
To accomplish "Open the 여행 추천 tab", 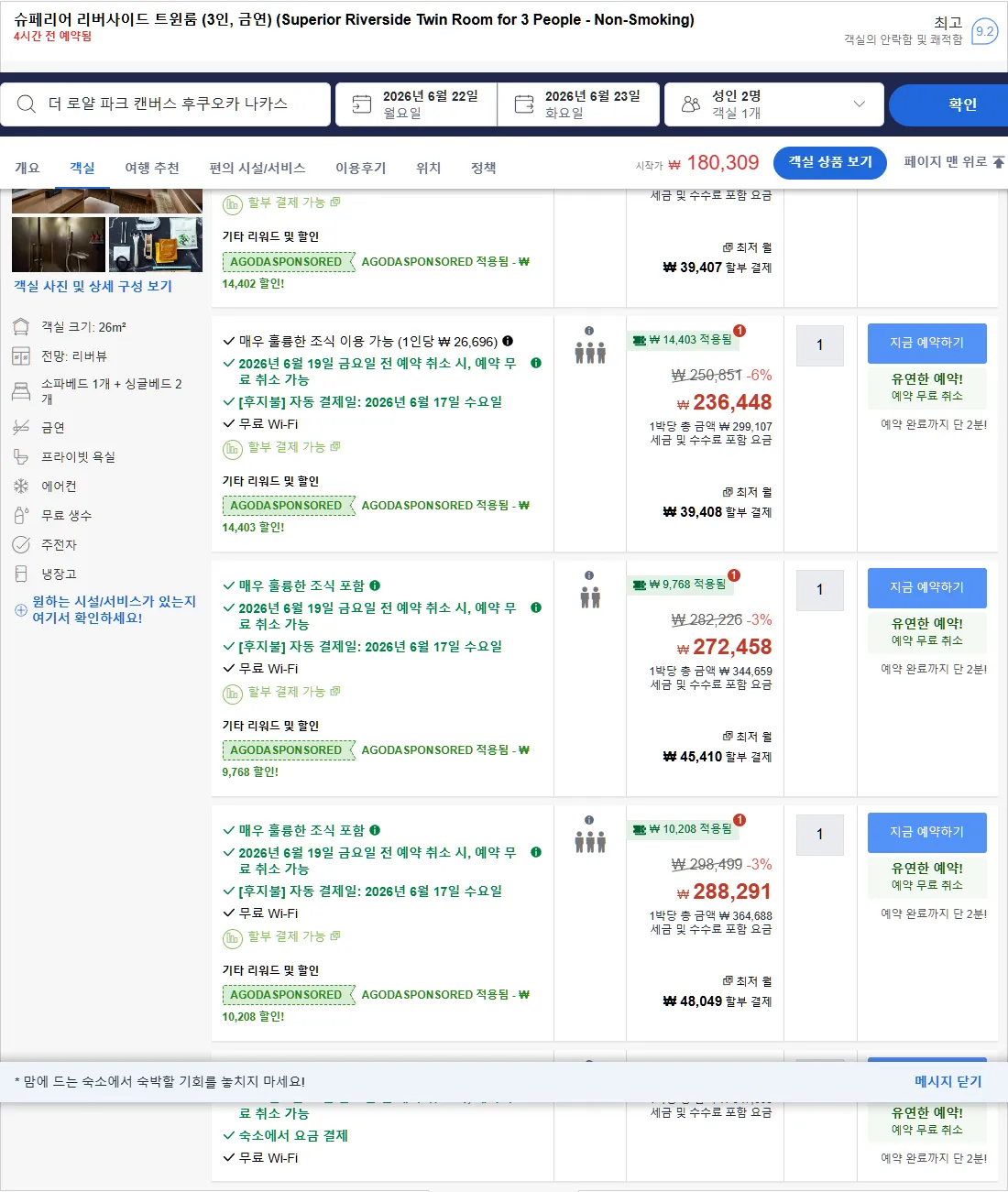I will click(152, 168).
